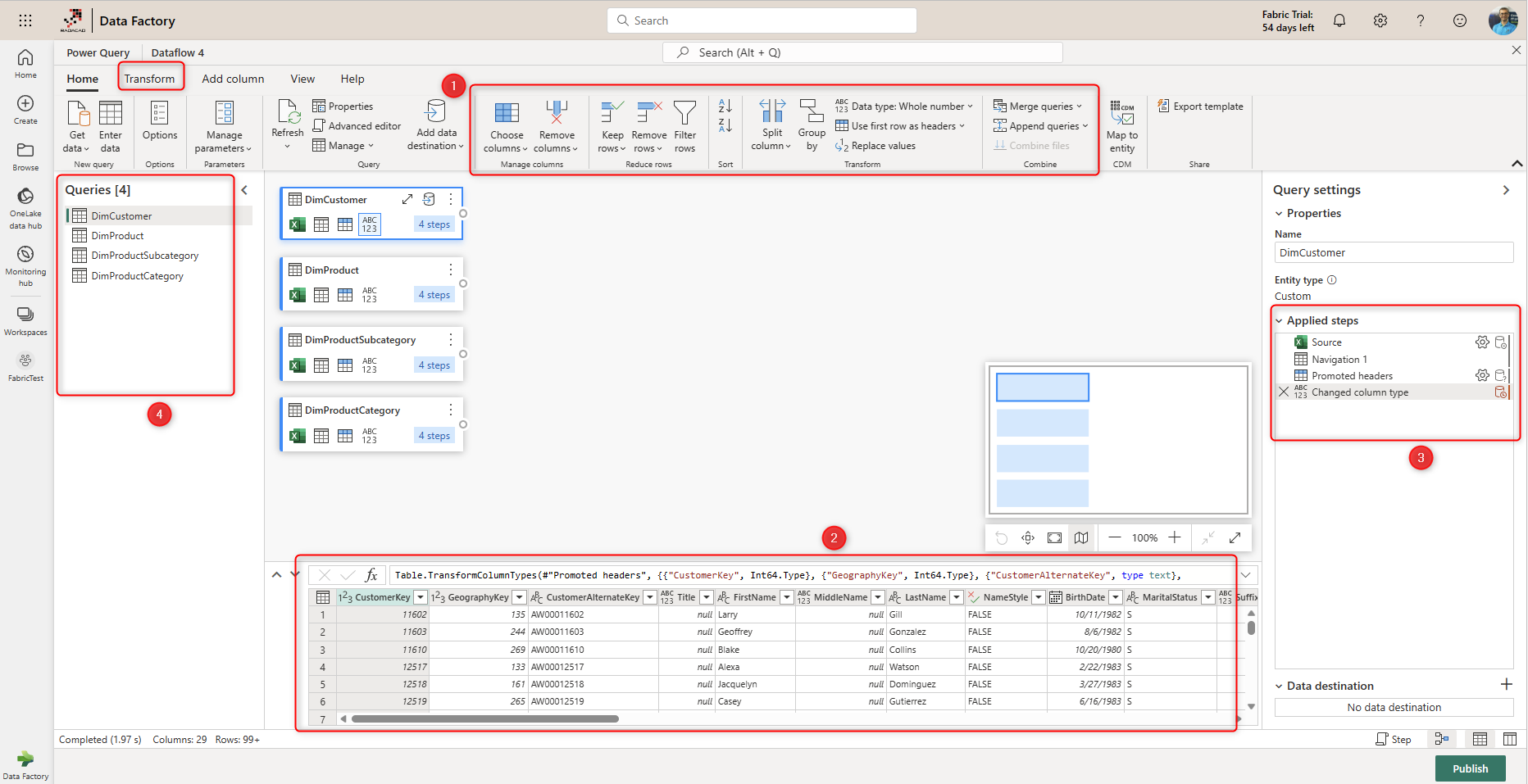The width and height of the screenshot is (1528, 784).
Task: Click the Choose columns icon
Action: pos(506,114)
